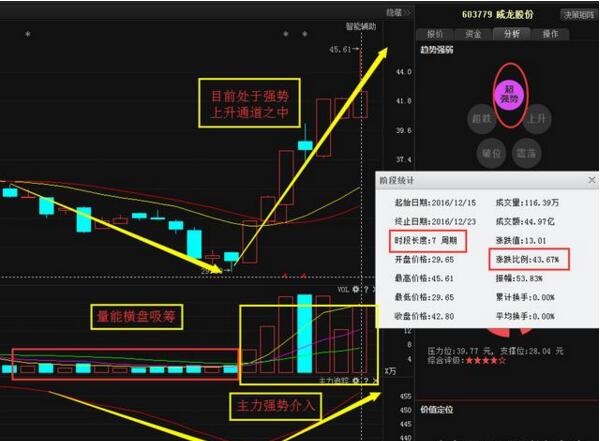
Task: Open settings gear for 主力 indicator panel
Action: click(x=356, y=381)
